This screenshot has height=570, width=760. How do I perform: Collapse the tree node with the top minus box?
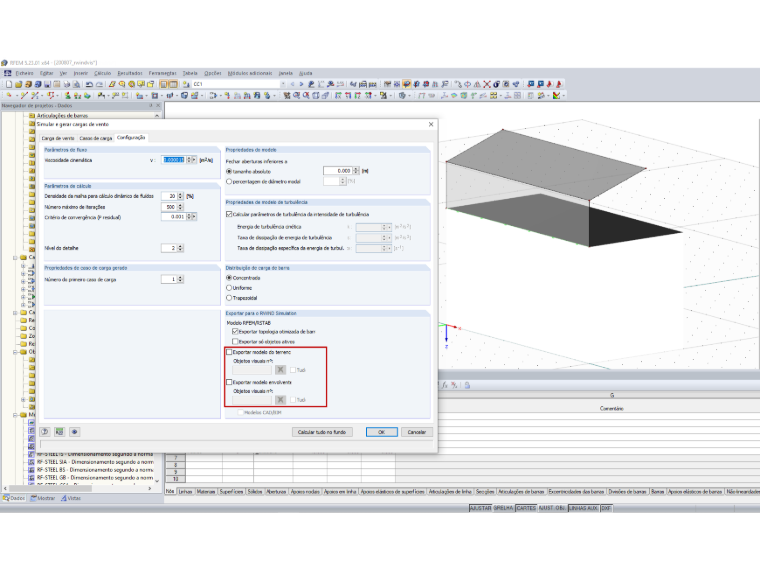15,257
